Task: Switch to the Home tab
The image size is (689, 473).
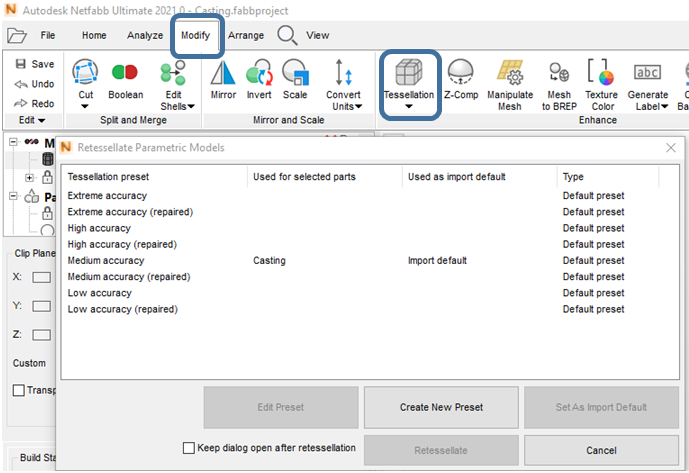Action: (x=94, y=35)
